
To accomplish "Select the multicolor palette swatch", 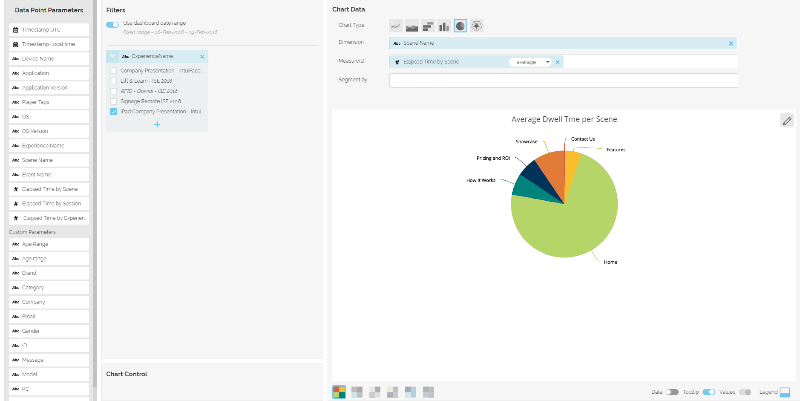I will pos(339,392).
